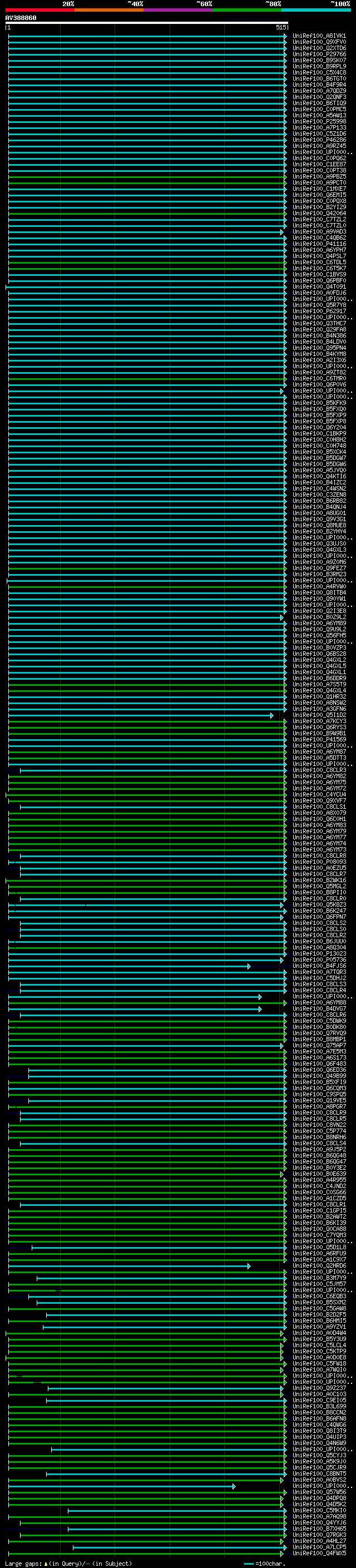Select UniRef100_C6TMR0 label
This screenshot has width=356, height=1568.
pos(319,378)
